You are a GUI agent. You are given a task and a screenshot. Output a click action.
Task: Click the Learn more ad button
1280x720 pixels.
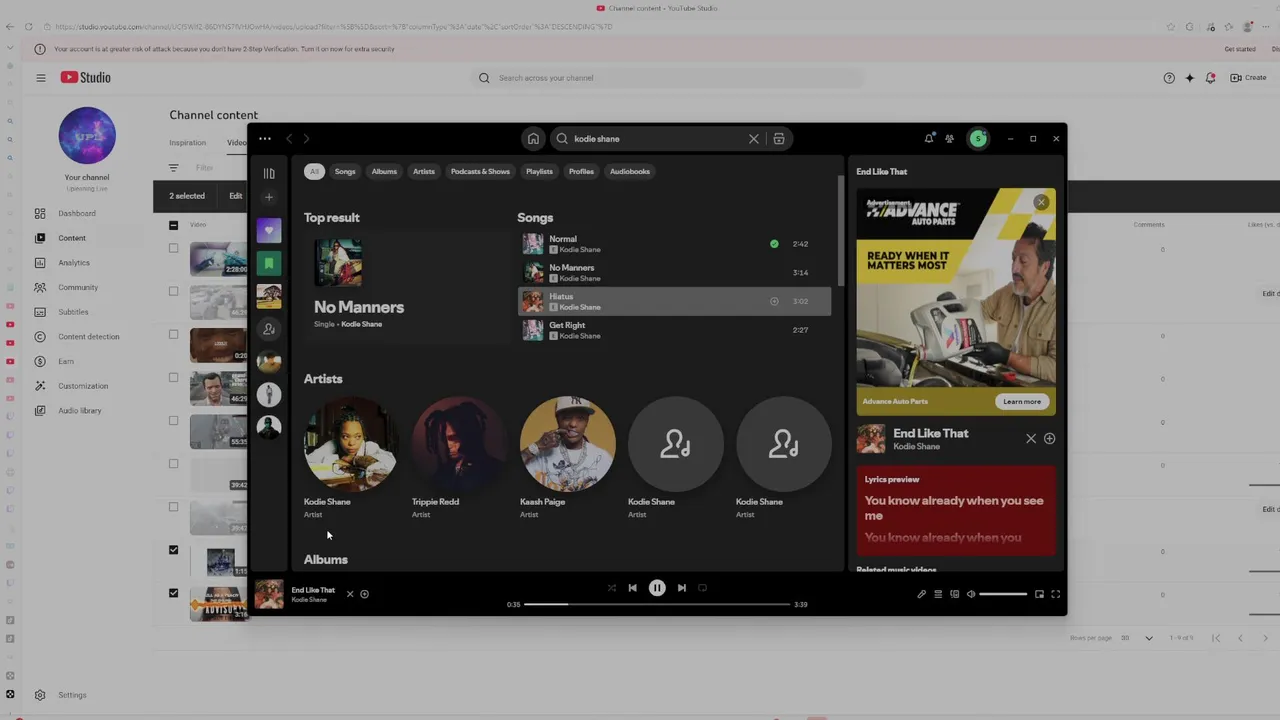(1022, 402)
